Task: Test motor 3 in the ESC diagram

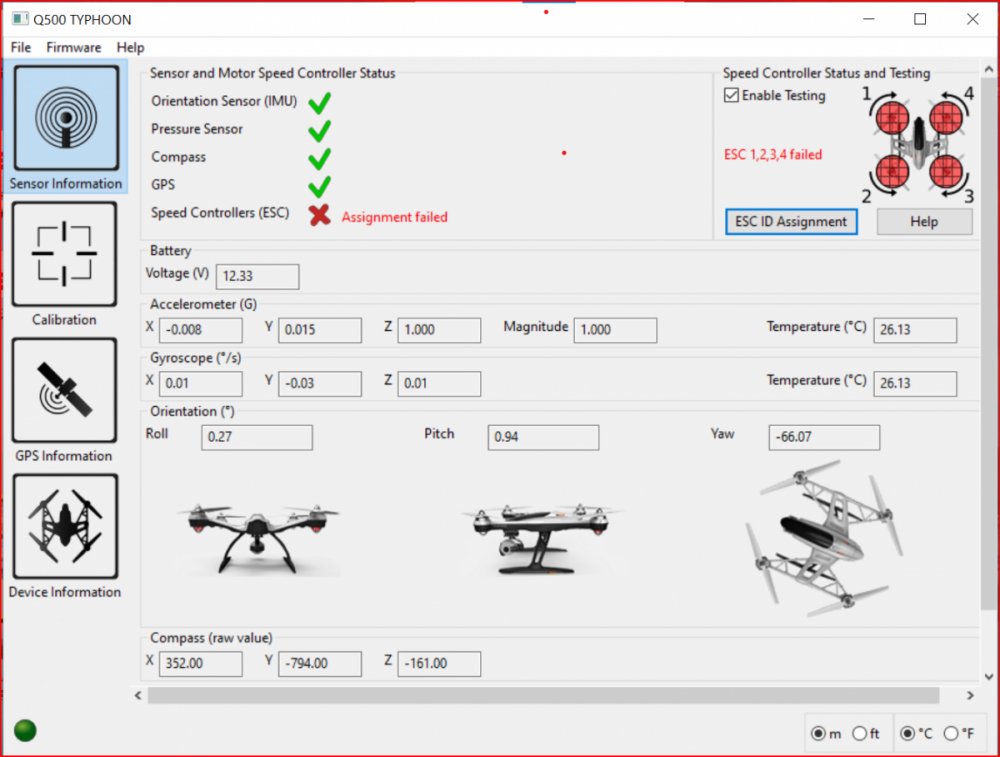Action: point(946,172)
